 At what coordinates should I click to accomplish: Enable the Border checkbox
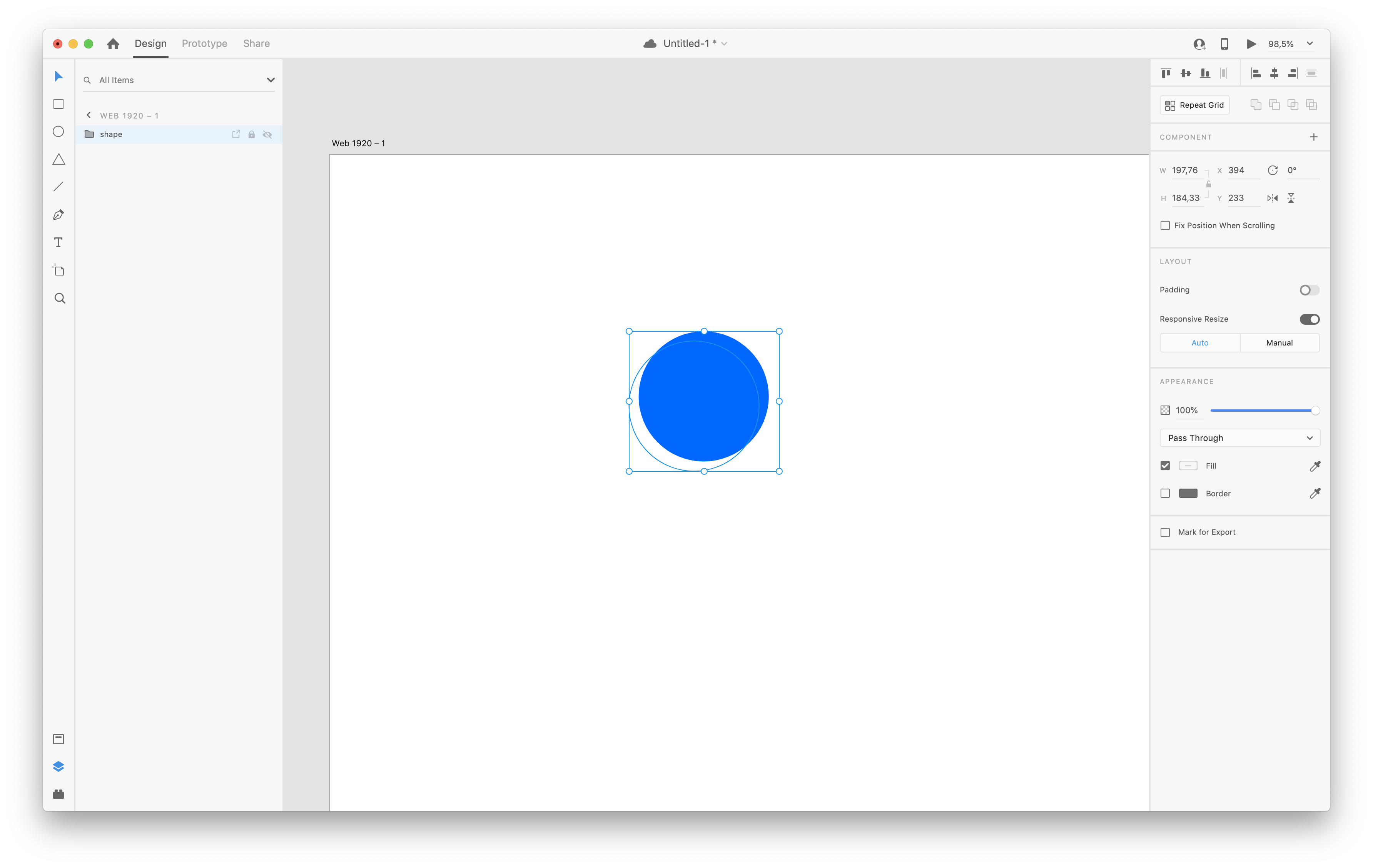(1165, 493)
